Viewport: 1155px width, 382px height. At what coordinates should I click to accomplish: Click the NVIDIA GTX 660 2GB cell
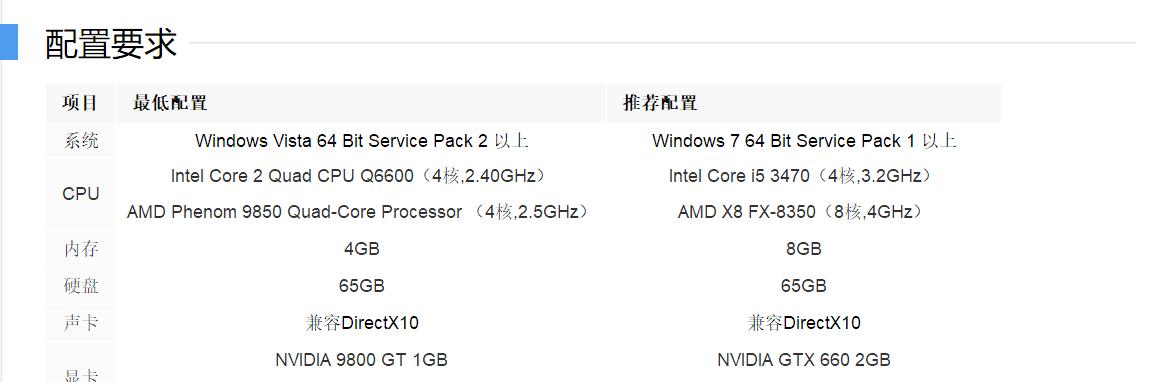point(804,360)
